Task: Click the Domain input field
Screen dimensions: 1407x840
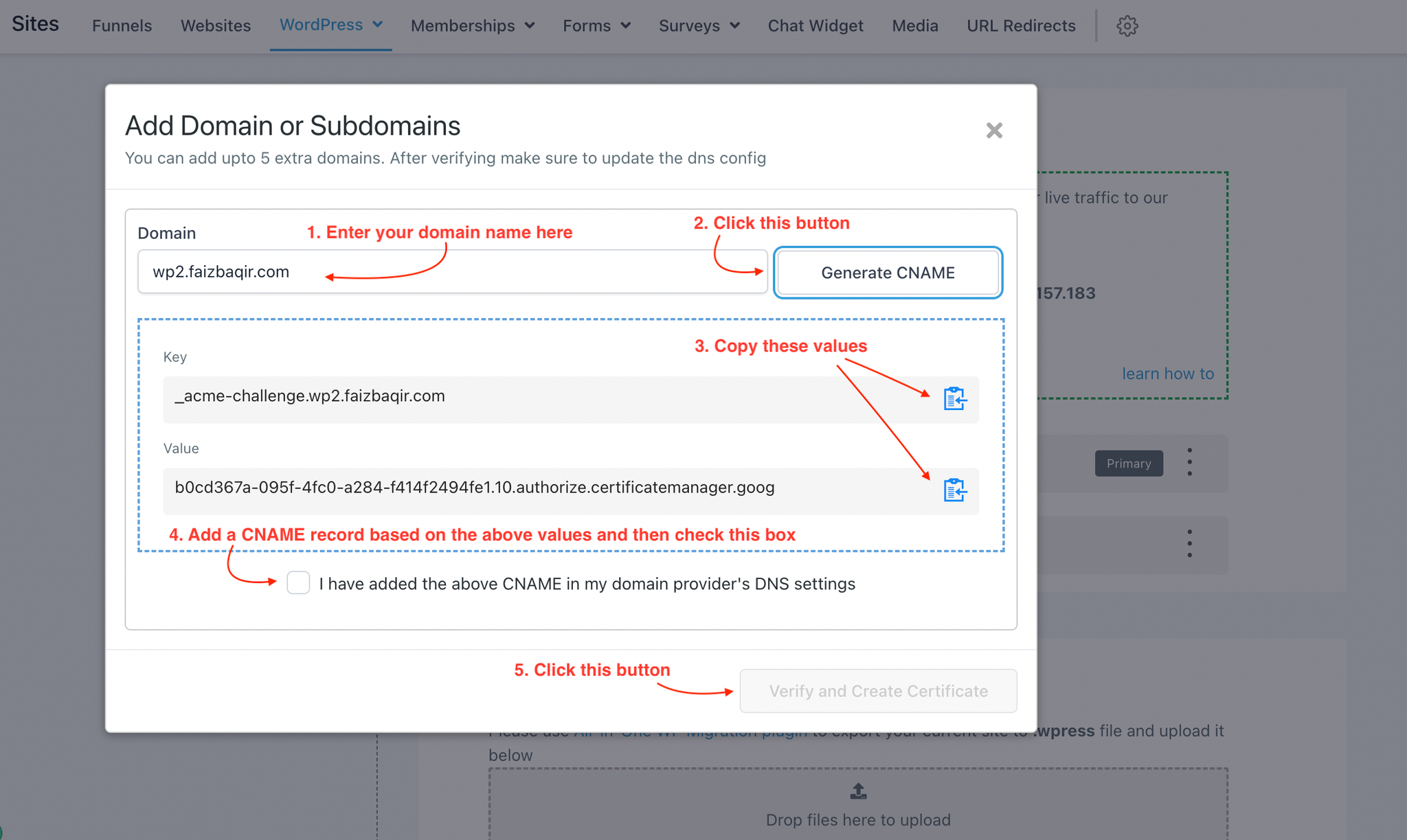Action: [x=452, y=272]
